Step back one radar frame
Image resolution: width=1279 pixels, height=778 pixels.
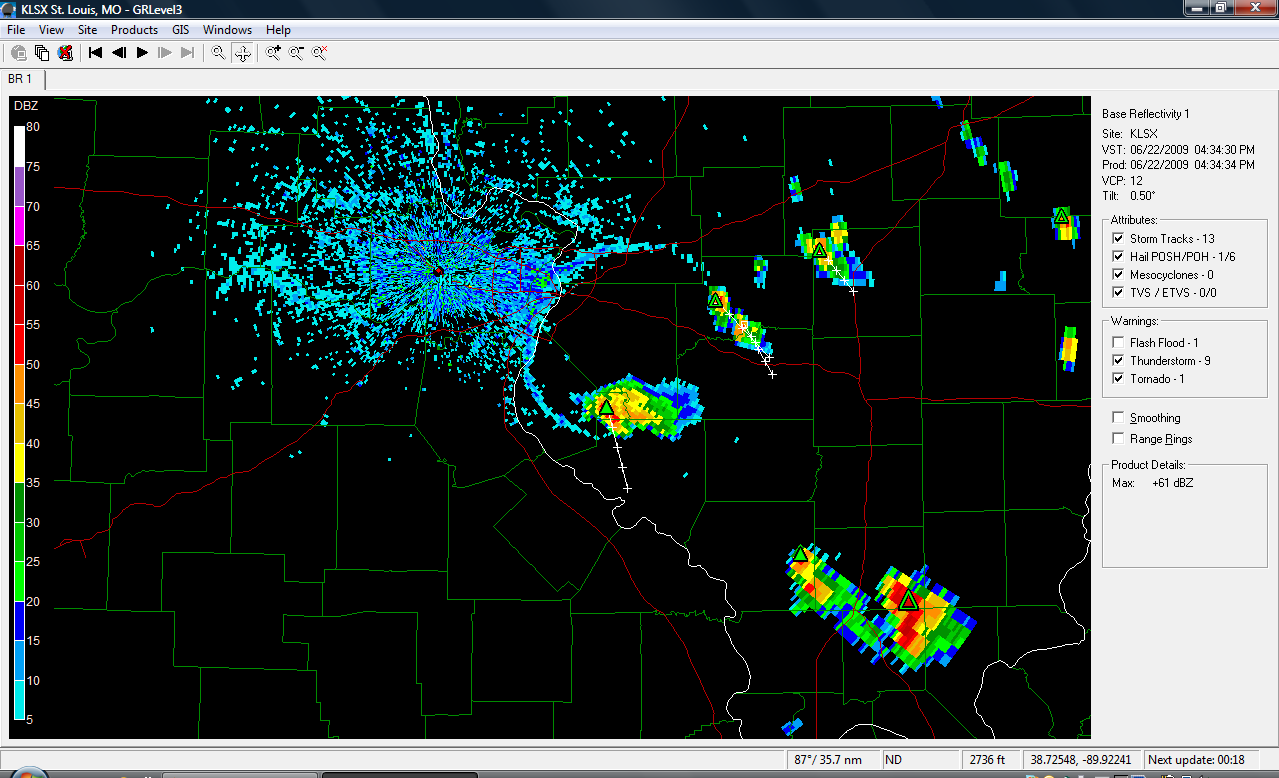click(x=119, y=53)
